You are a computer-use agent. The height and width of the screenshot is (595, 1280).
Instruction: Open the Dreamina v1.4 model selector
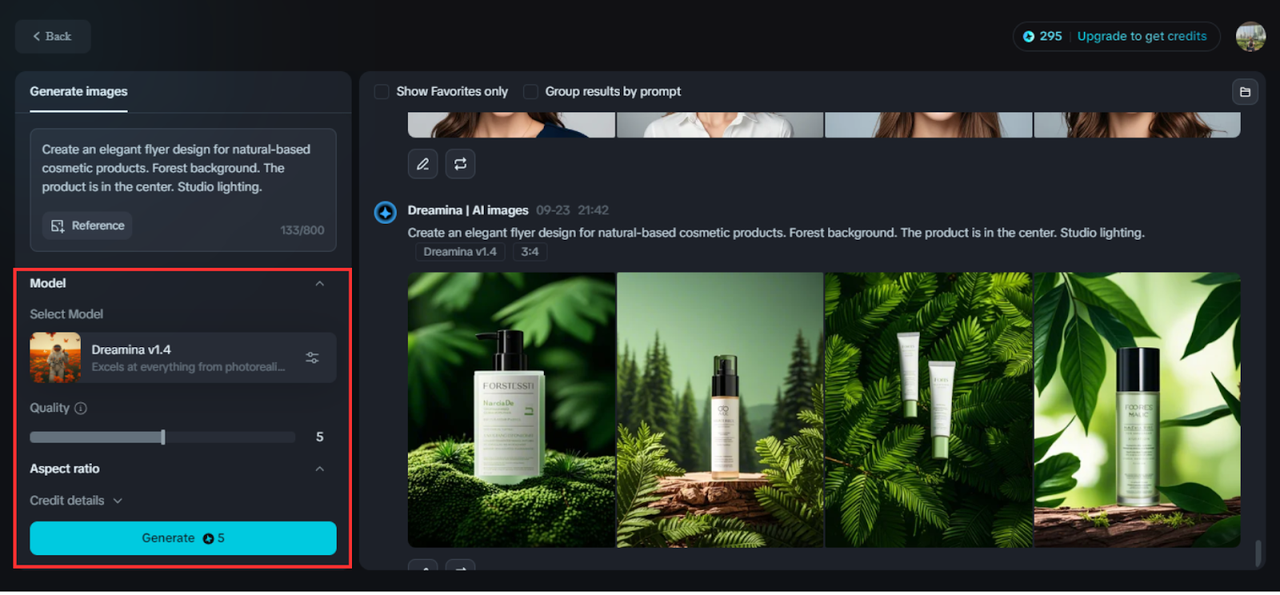pos(183,358)
